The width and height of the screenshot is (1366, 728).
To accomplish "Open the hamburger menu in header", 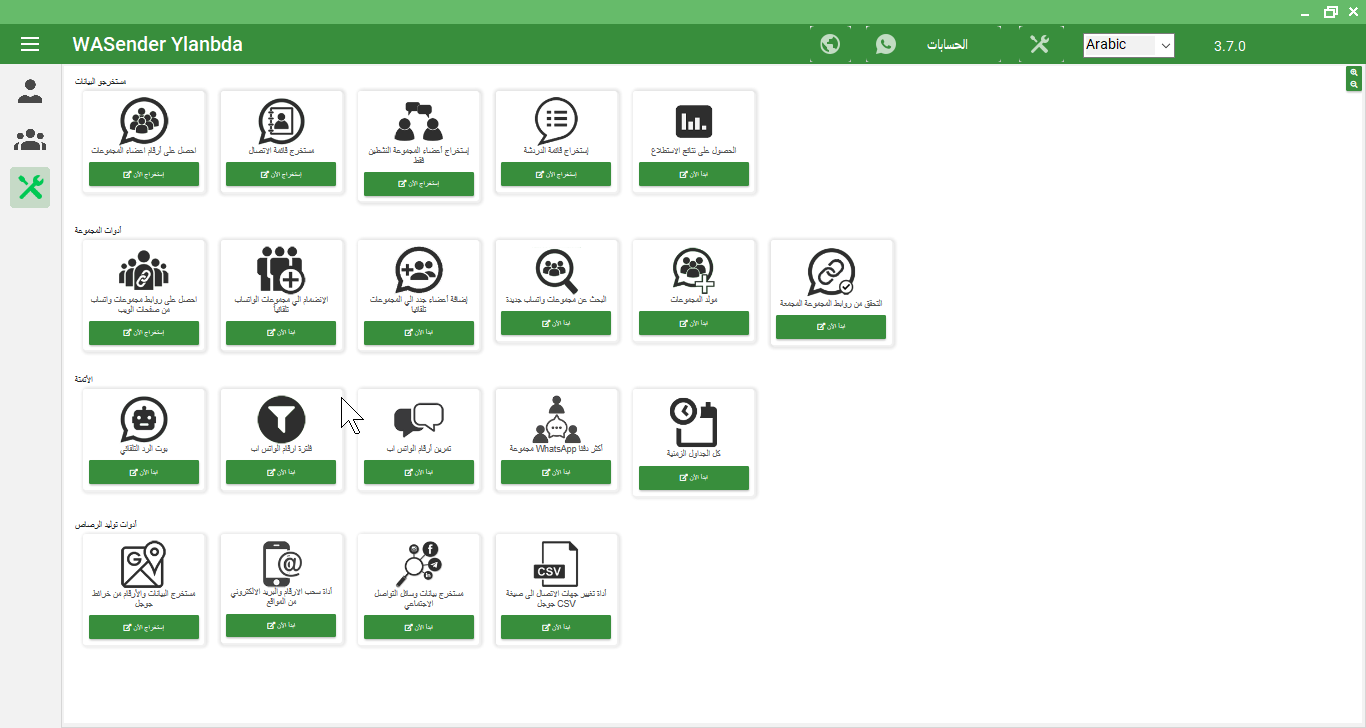I will pos(30,44).
